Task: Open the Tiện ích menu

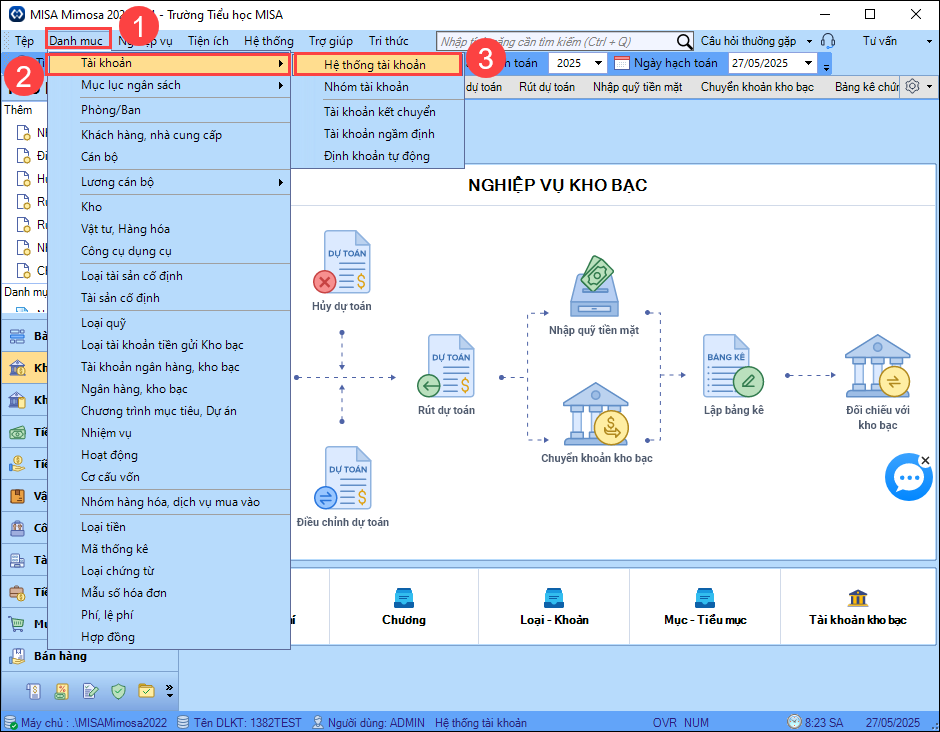Action: point(208,41)
